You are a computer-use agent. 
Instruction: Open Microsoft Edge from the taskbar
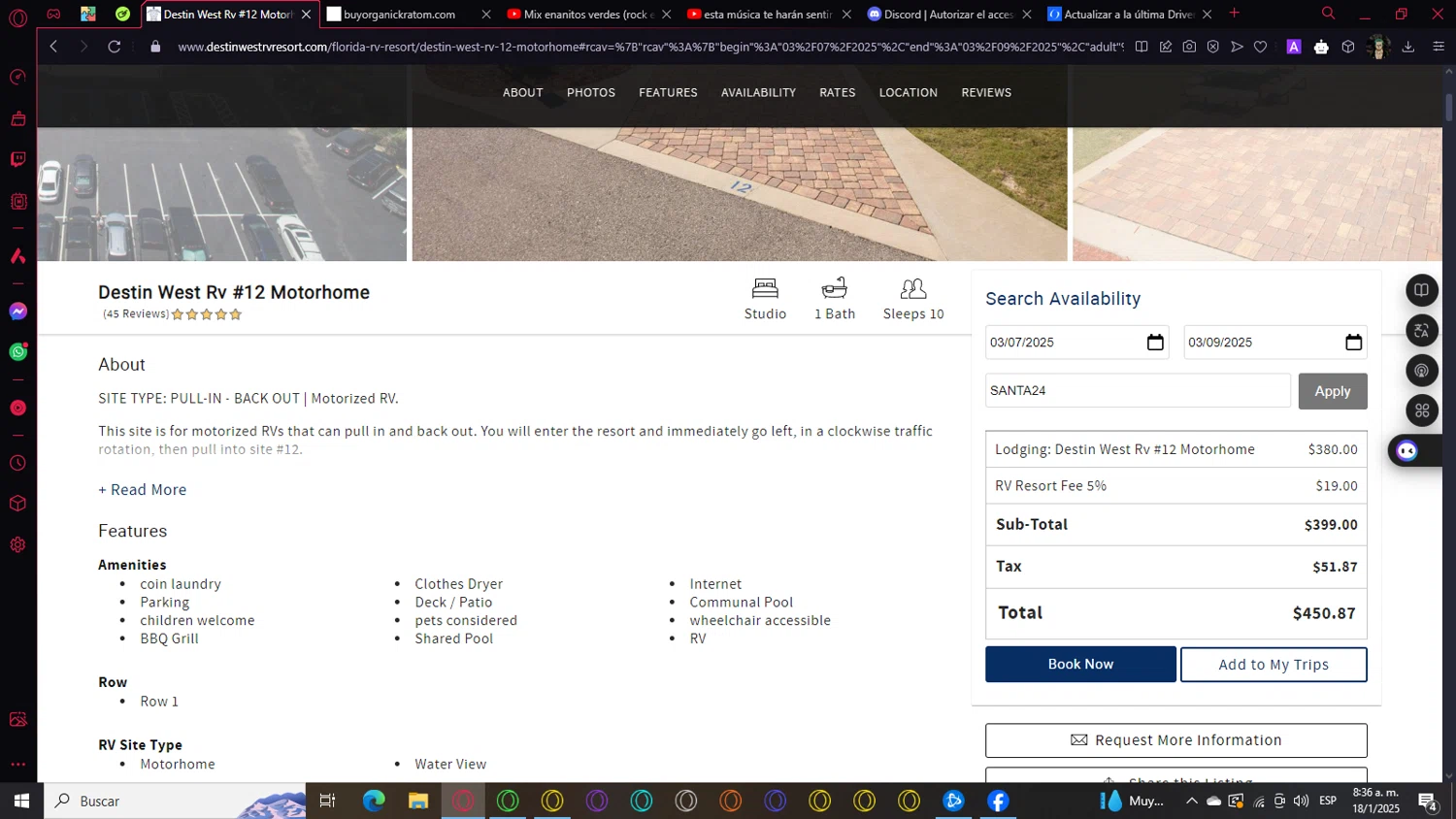click(374, 801)
